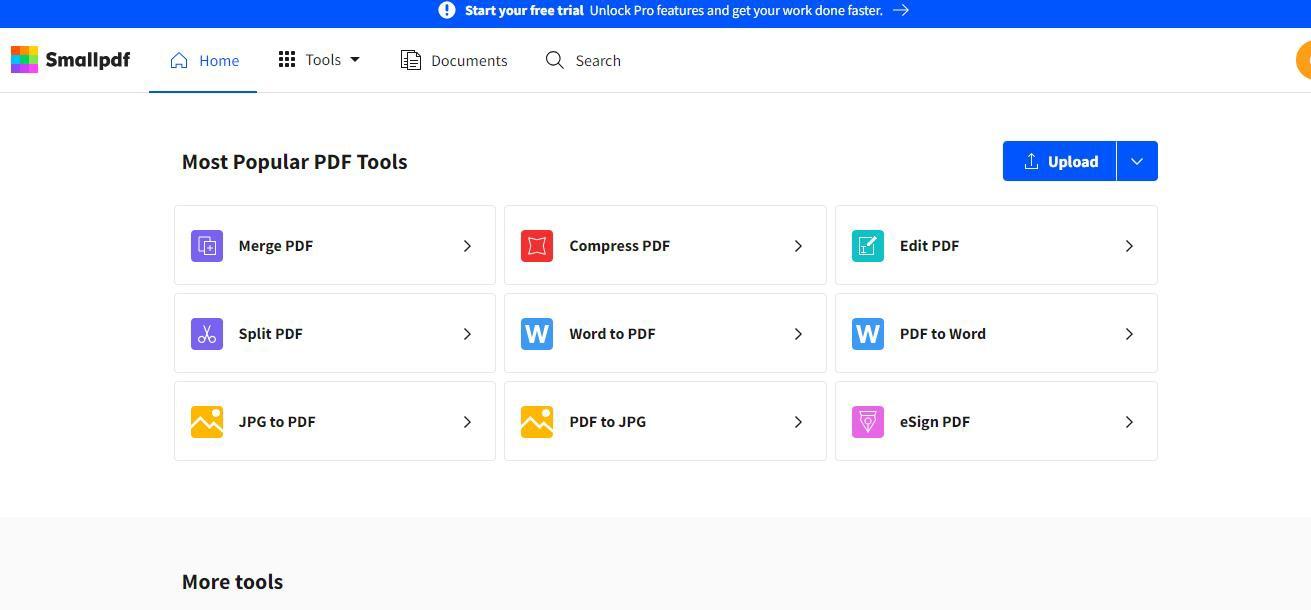Screen dimensions: 1311x610
Task: Click the Smallpdf logo
Action: pos(70,60)
